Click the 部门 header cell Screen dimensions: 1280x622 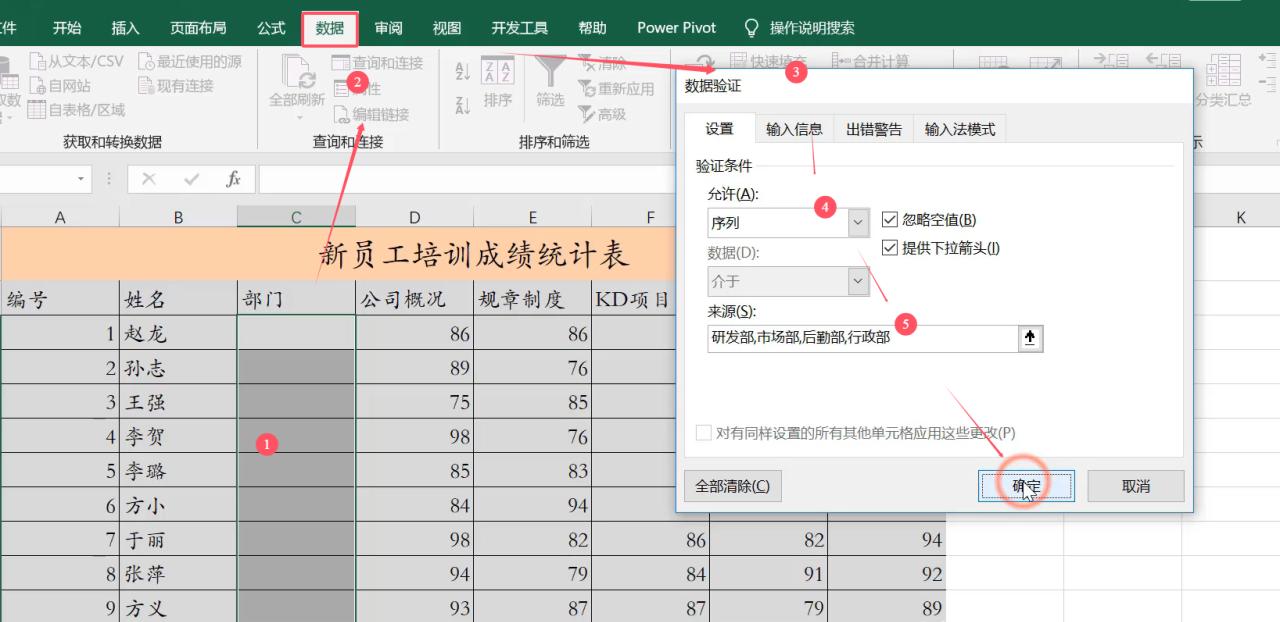point(296,299)
